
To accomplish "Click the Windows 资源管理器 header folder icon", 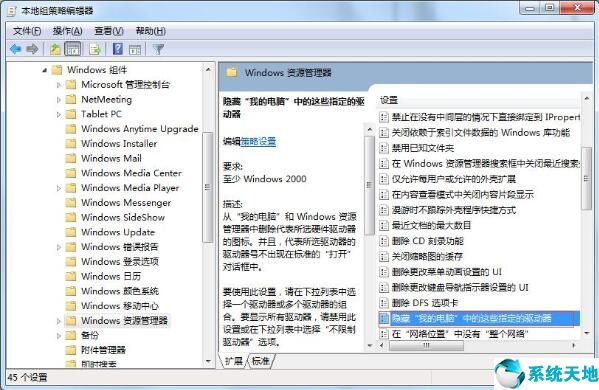I will [232, 72].
